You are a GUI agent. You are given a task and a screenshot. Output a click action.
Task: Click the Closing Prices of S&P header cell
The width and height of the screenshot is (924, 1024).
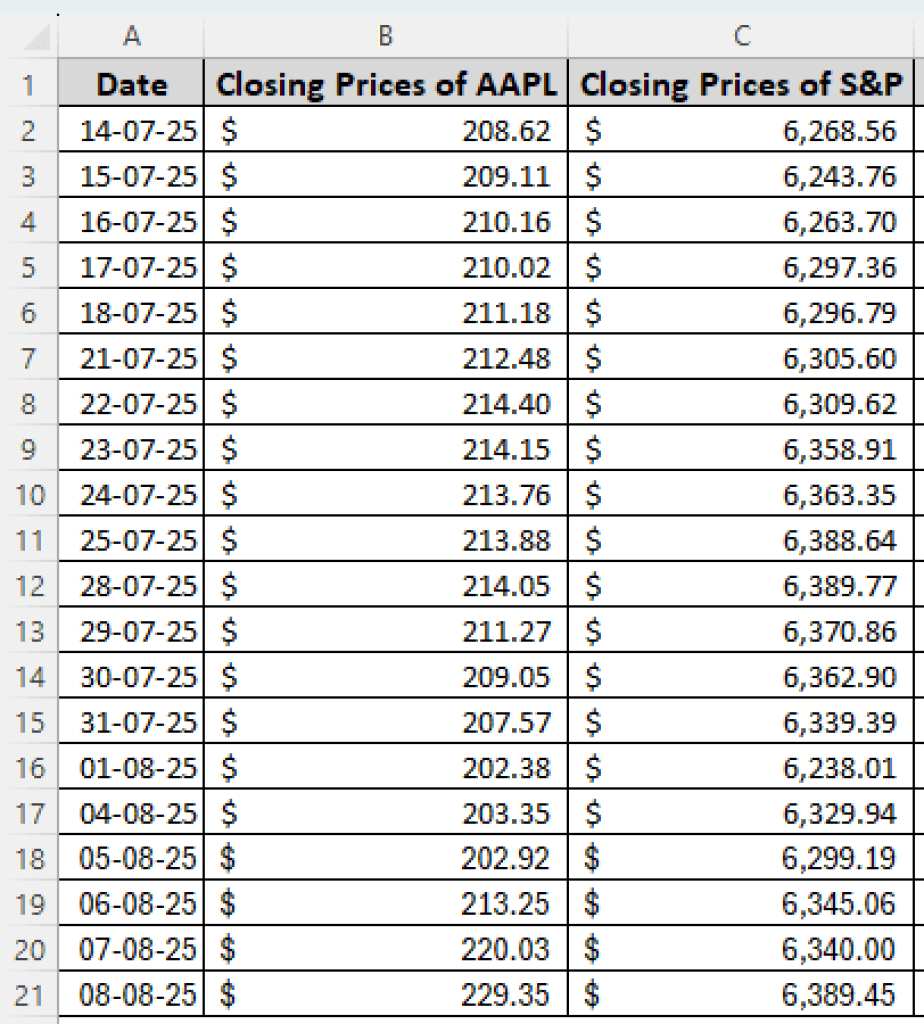point(741,85)
